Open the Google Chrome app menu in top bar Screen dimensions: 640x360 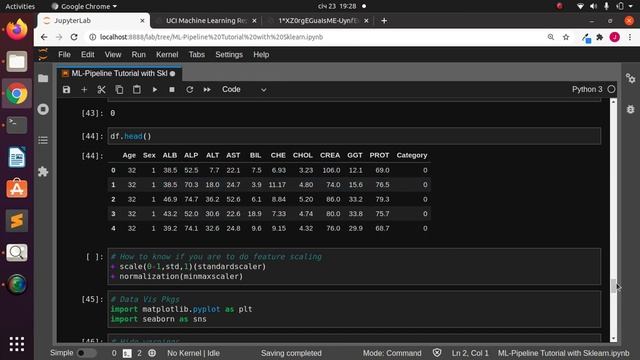click(x=84, y=6)
